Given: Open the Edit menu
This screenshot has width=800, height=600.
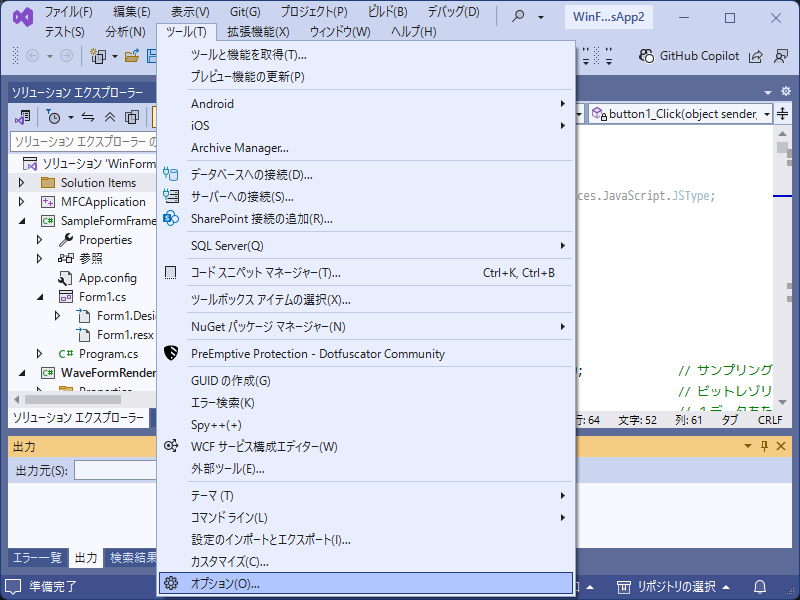Looking at the screenshot, I should (132, 12).
